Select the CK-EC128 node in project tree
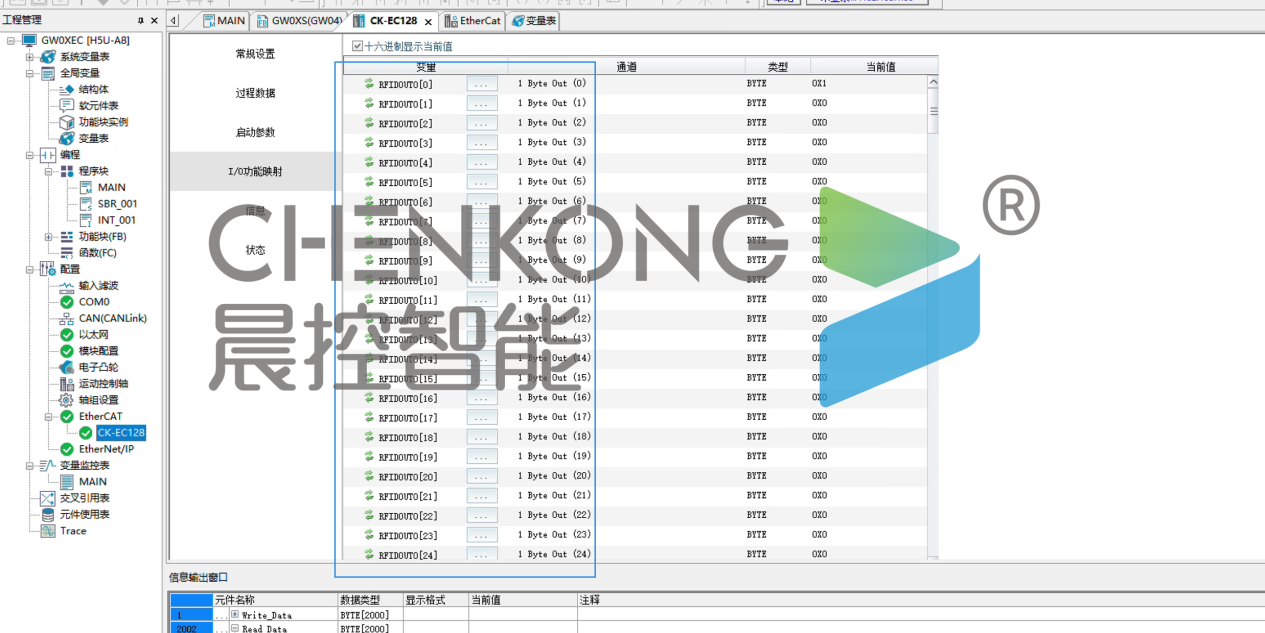 coord(121,433)
